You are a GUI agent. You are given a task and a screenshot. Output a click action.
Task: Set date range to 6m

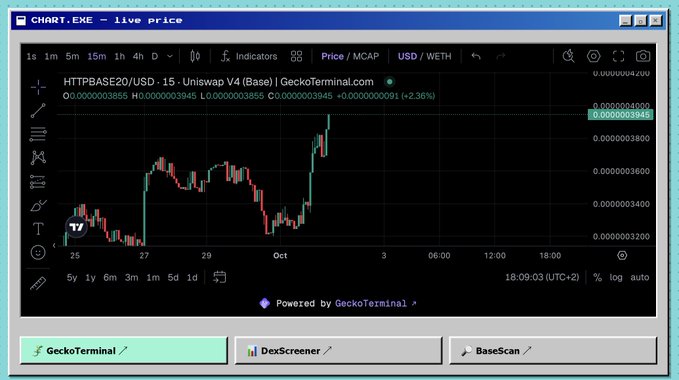coord(110,277)
